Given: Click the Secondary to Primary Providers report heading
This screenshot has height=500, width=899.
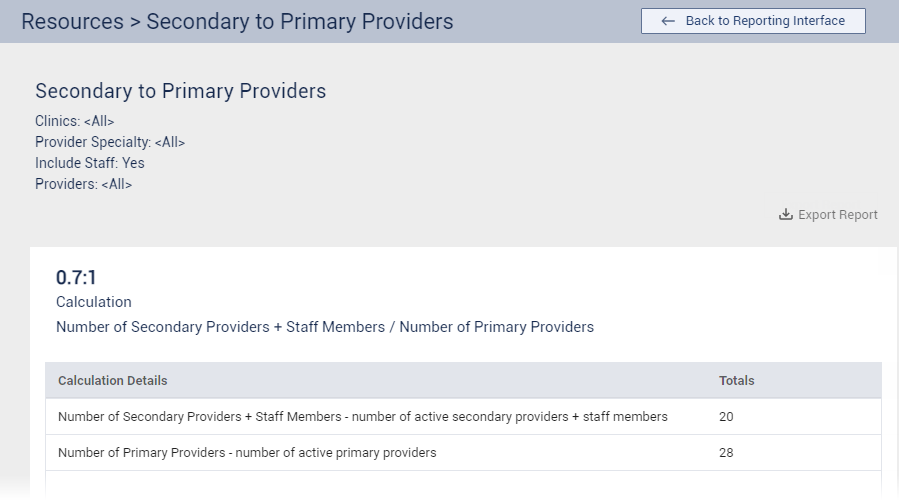Looking at the screenshot, I should (x=181, y=91).
